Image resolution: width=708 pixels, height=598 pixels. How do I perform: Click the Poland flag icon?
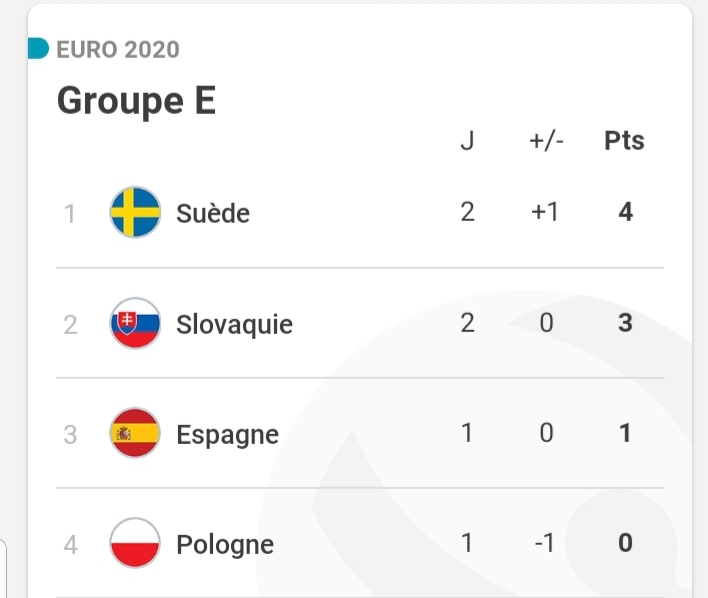tap(135, 543)
